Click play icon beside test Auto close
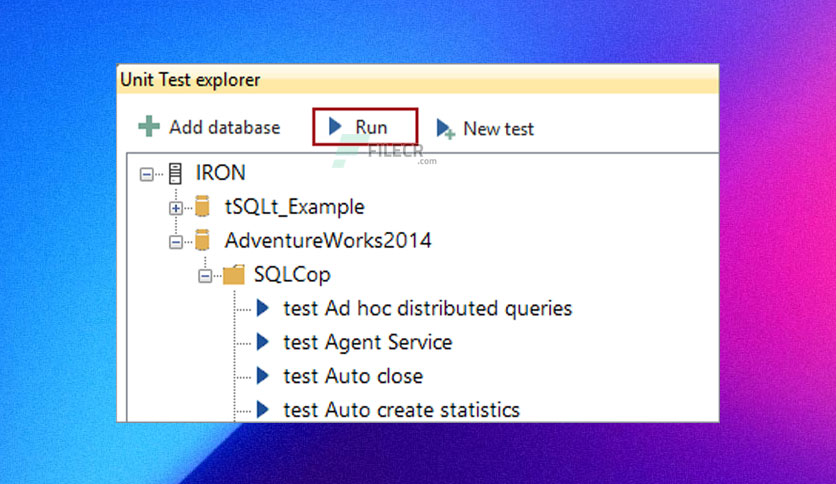 (262, 376)
